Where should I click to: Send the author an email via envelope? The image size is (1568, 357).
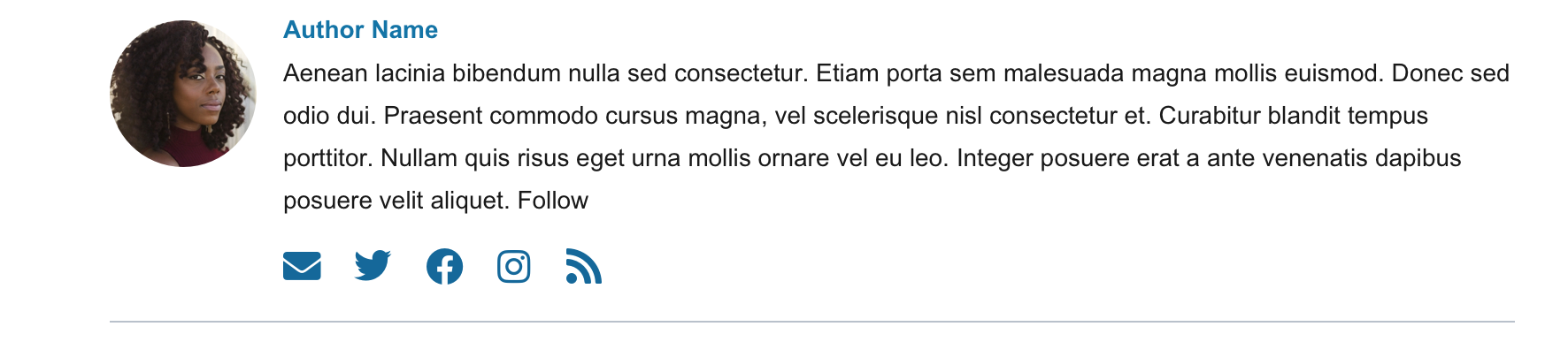(302, 266)
